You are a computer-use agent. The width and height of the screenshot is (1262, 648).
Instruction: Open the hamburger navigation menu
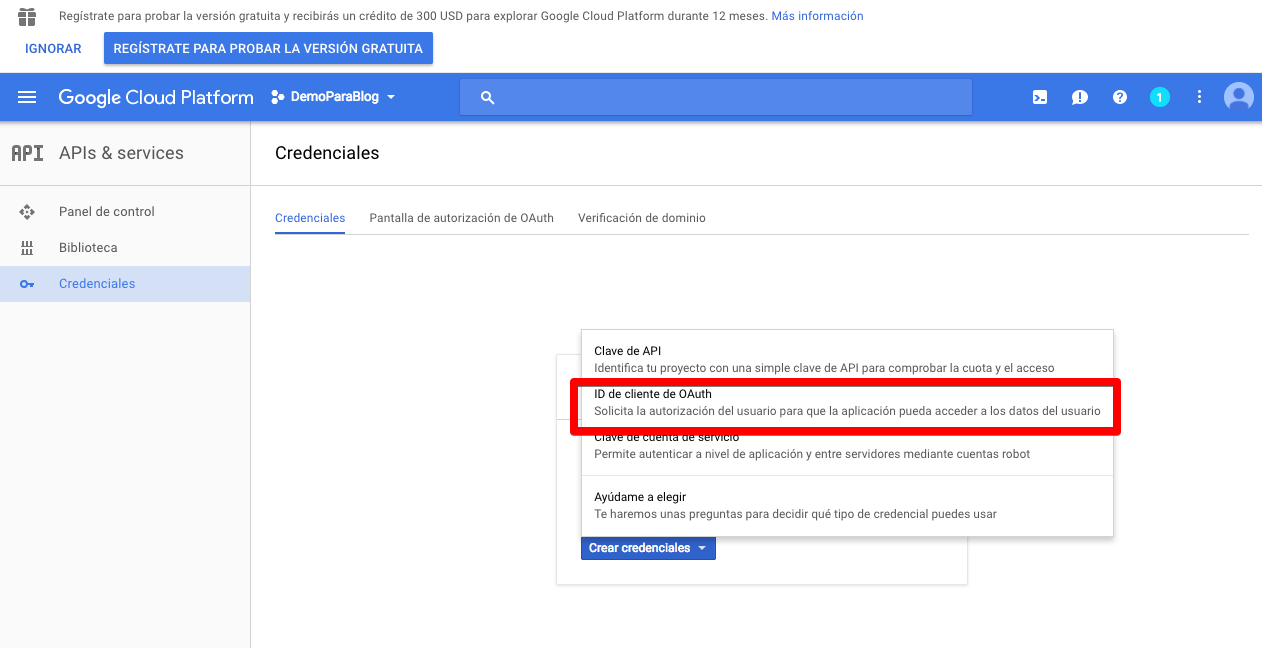pos(27,97)
